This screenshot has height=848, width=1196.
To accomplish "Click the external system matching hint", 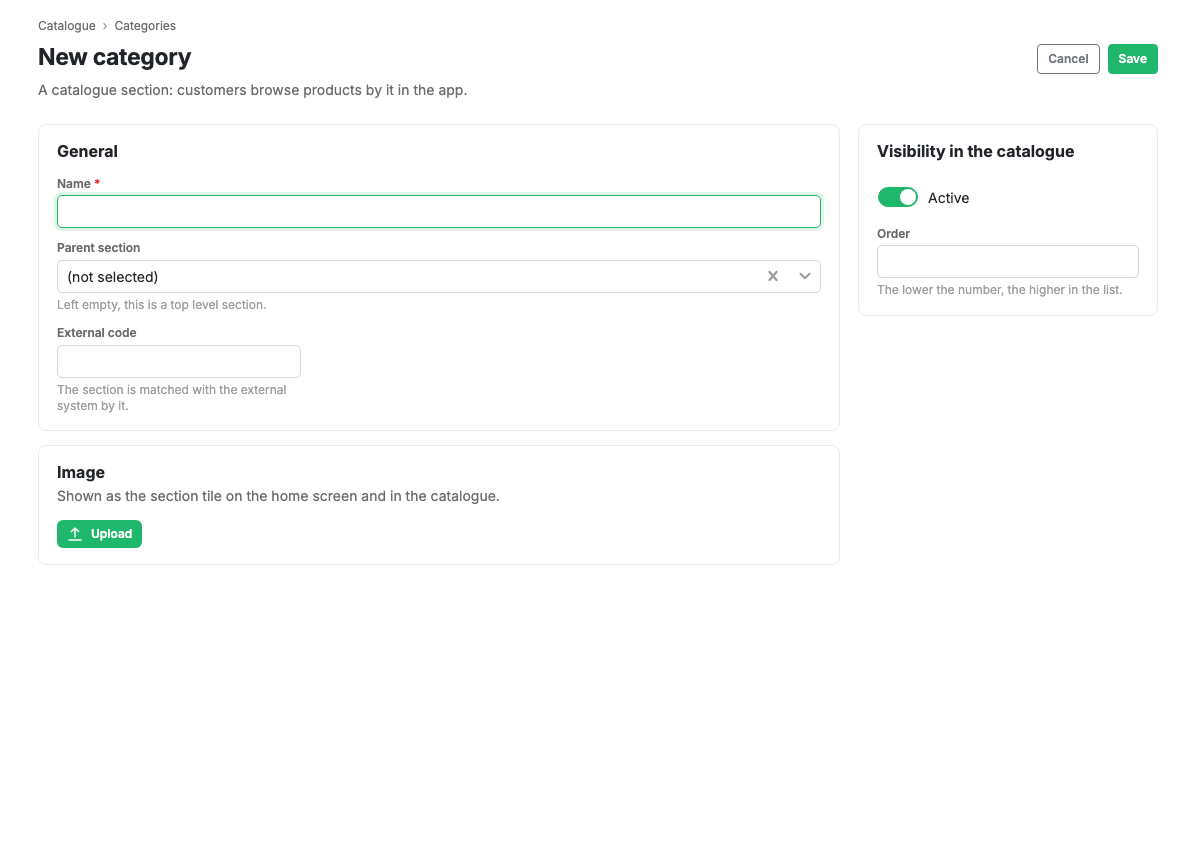I will (172, 397).
